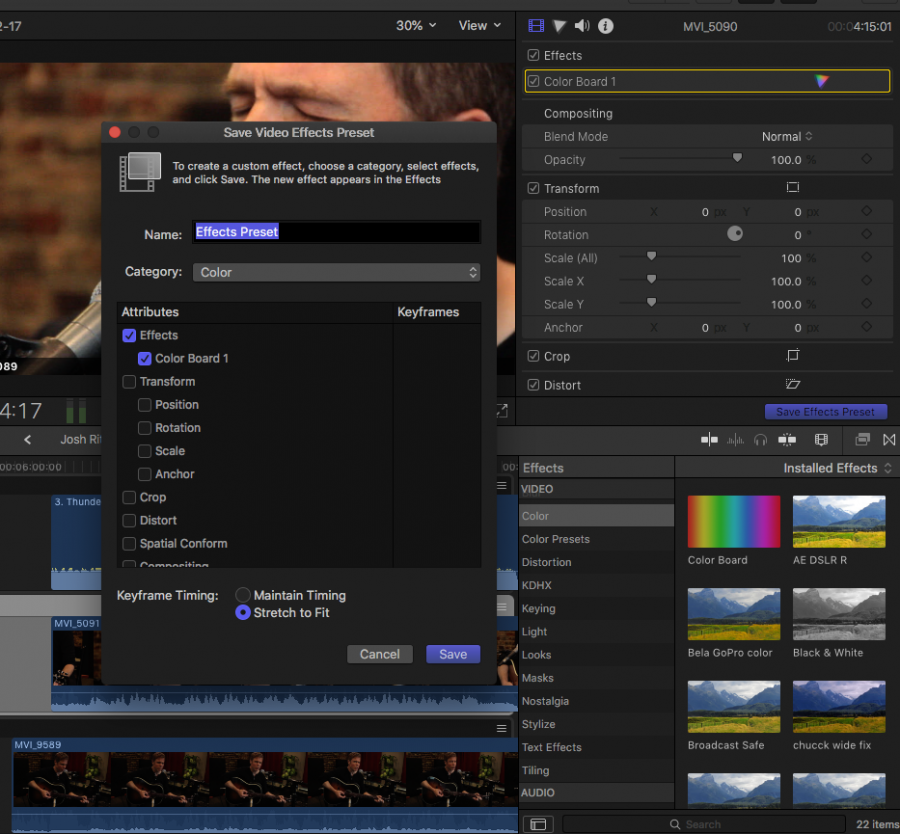Viewport: 900px width, 834px height.
Task: Click the Black & White effect thumbnail
Action: [x=839, y=613]
